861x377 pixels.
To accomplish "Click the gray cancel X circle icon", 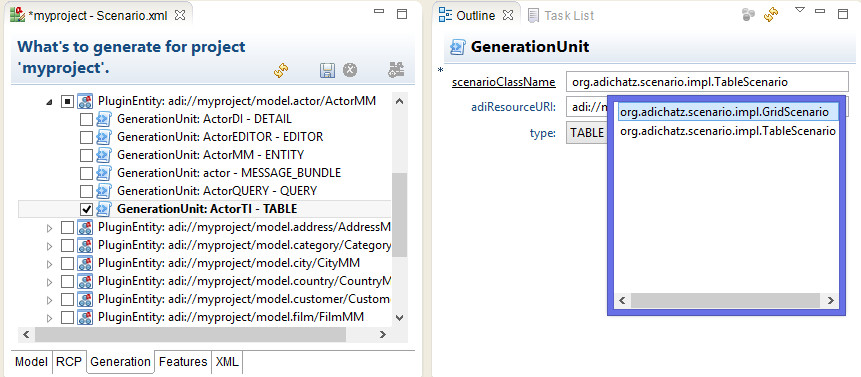I will [x=350, y=70].
